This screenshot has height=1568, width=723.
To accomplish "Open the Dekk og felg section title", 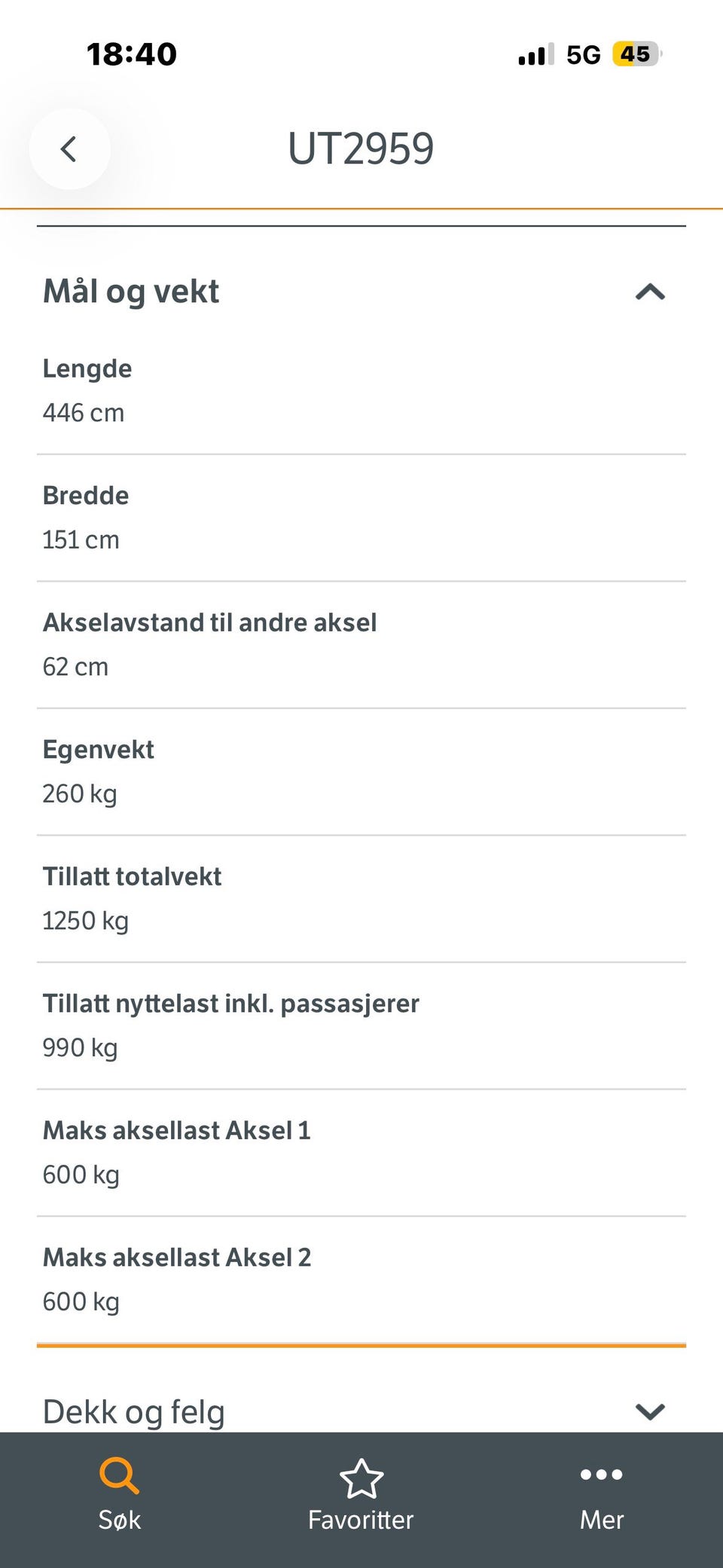I will 134,1412.
